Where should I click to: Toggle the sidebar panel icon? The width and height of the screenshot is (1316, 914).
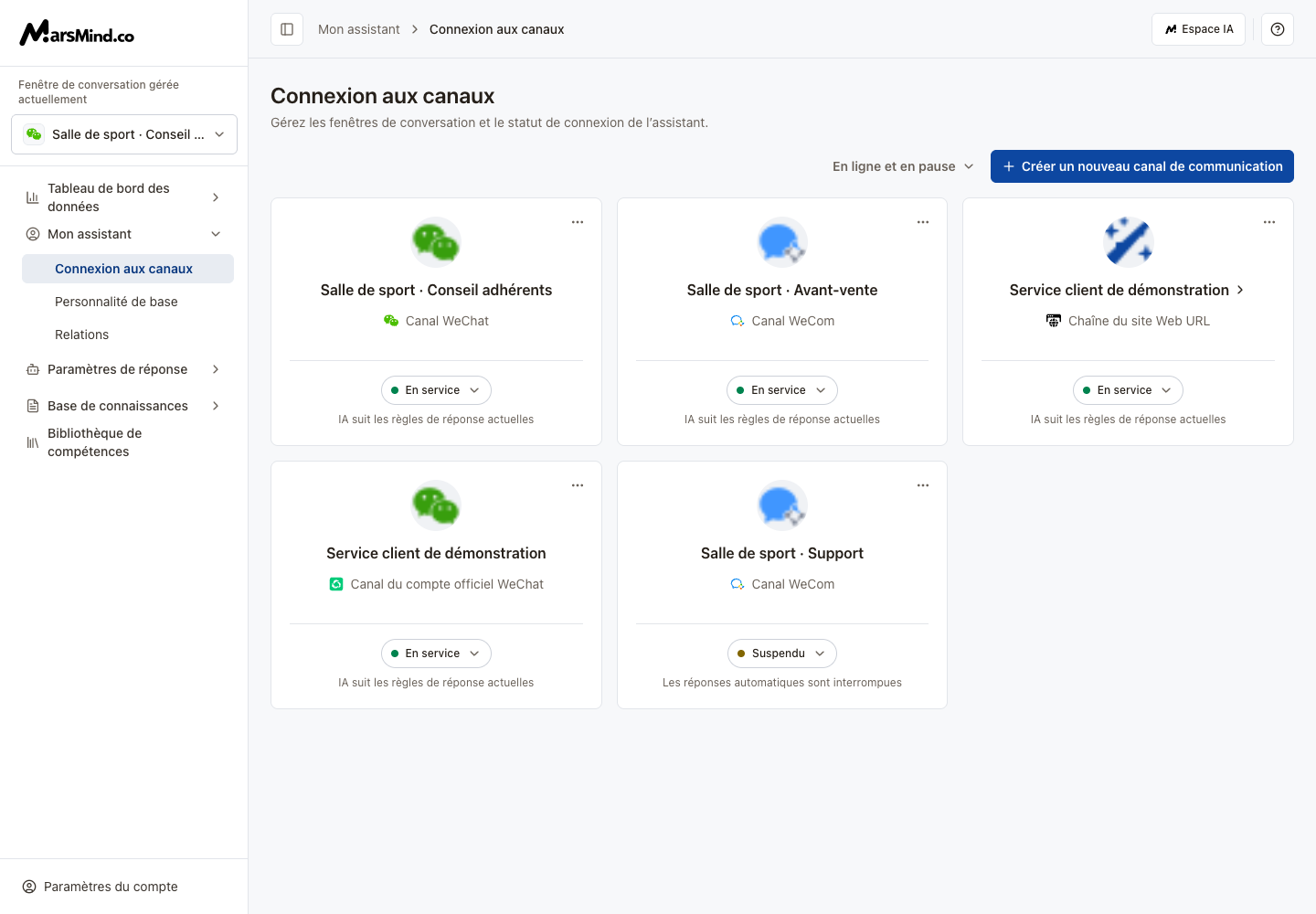coord(287,29)
